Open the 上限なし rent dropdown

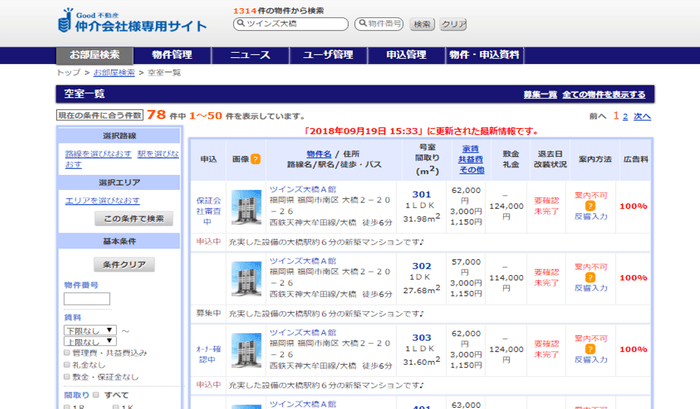tap(88, 341)
